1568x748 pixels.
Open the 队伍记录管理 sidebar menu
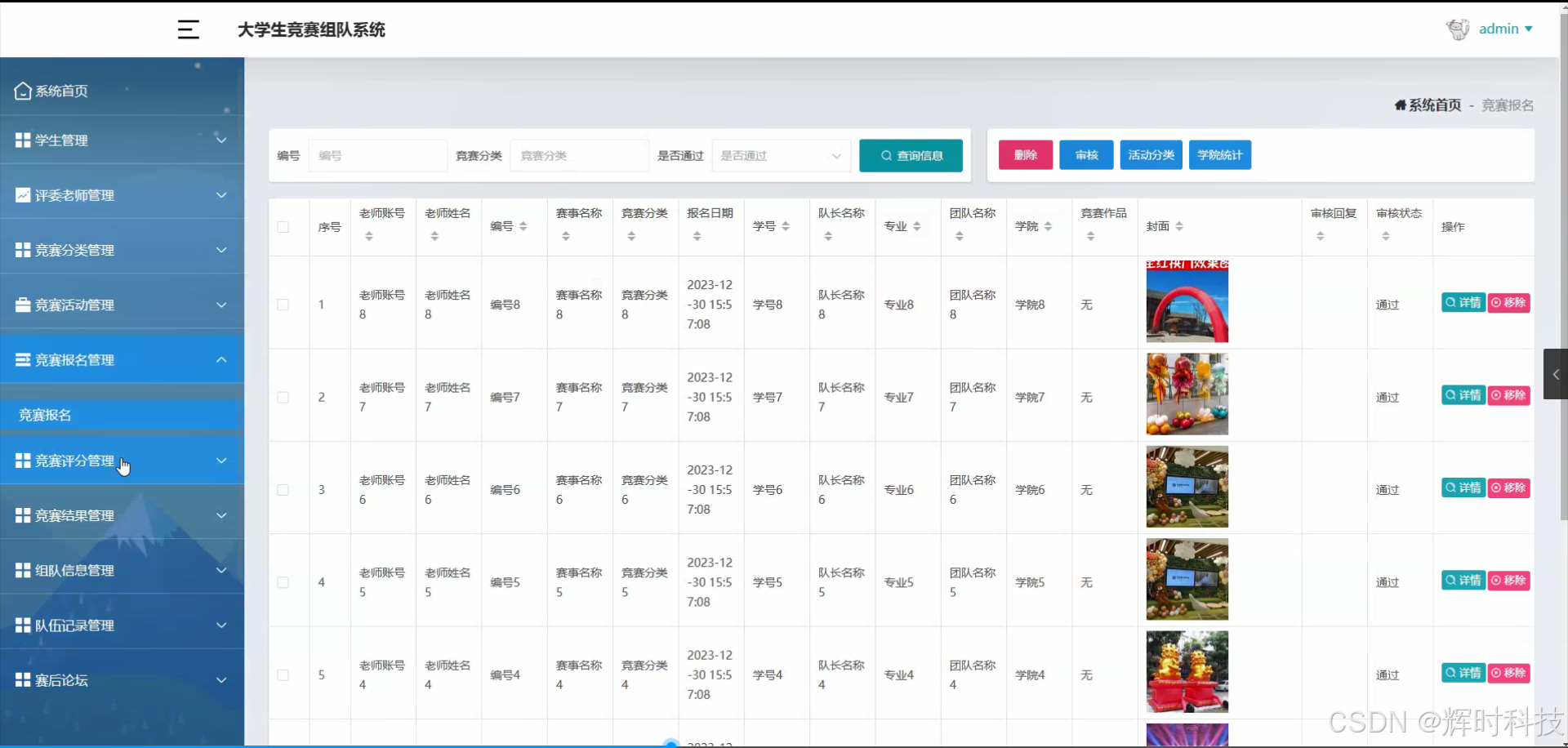(x=122, y=626)
